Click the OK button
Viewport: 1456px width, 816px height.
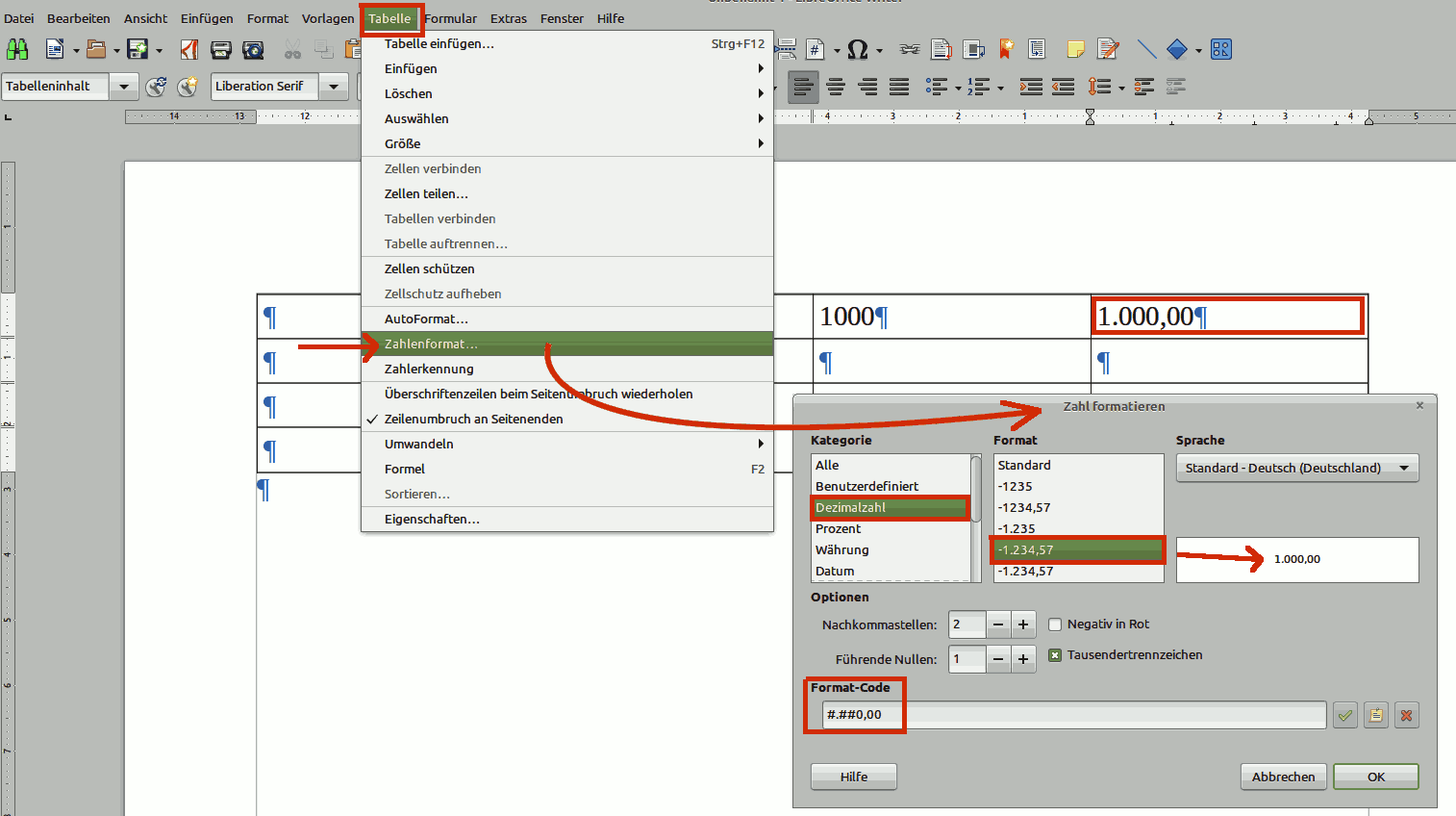click(1376, 777)
